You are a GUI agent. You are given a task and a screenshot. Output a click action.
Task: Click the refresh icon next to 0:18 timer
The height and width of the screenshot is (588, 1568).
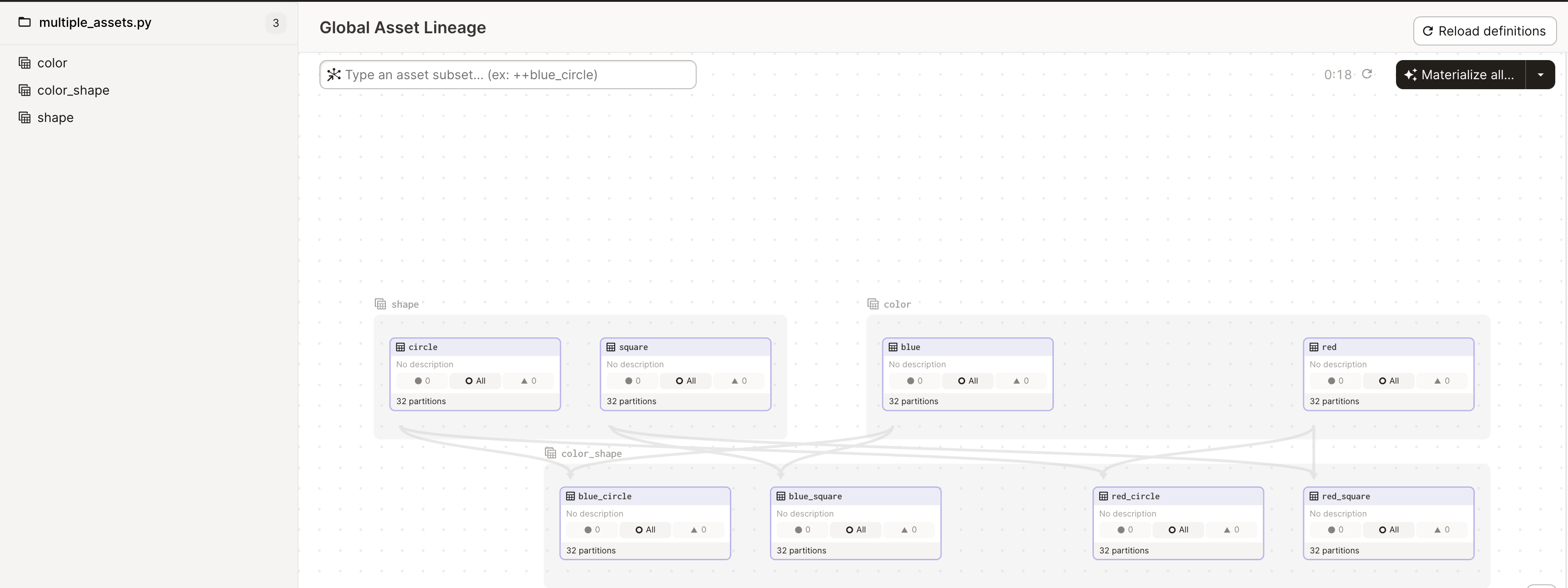(1366, 74)
